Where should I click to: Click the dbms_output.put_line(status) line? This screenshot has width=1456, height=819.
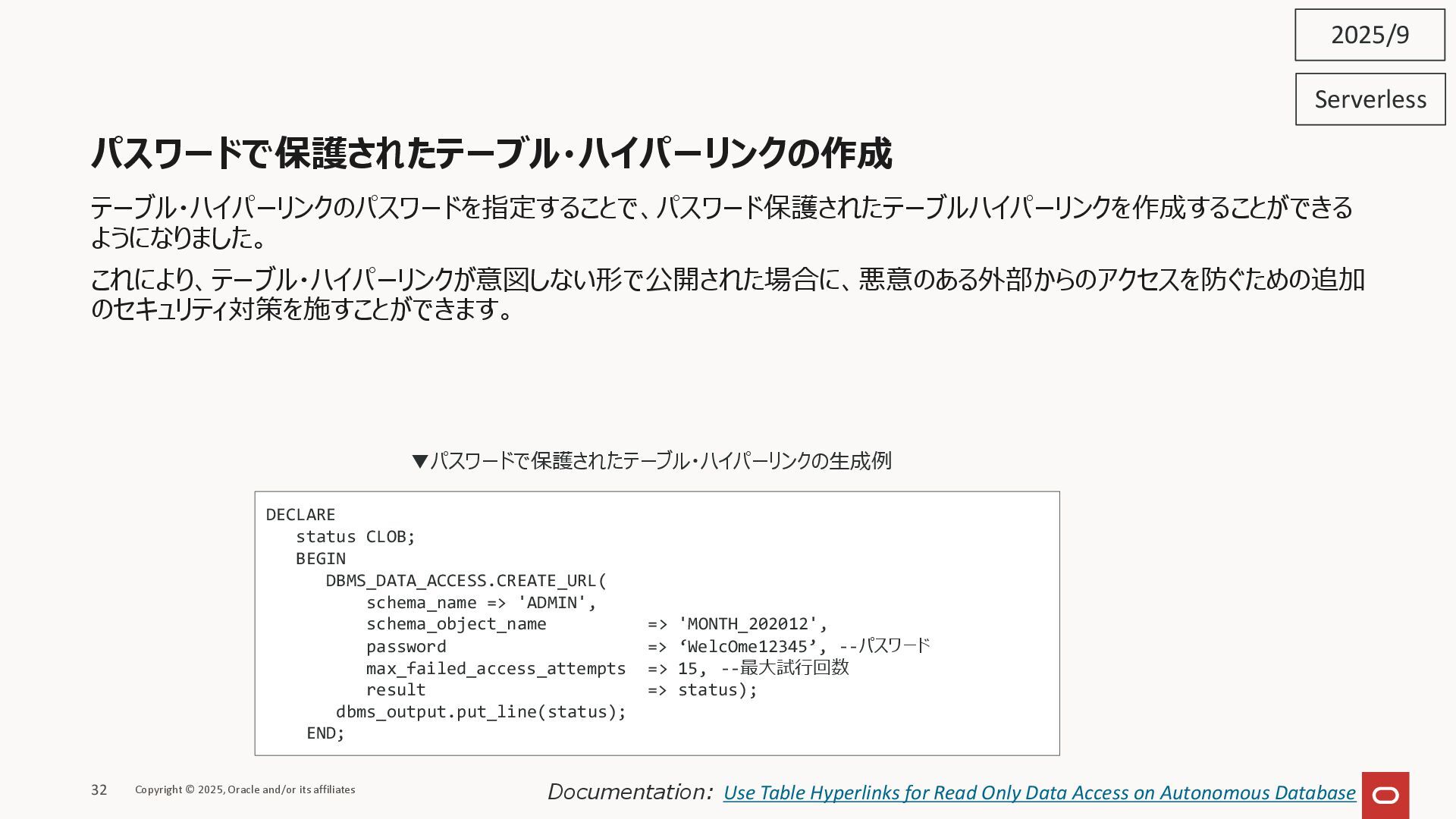480,712
